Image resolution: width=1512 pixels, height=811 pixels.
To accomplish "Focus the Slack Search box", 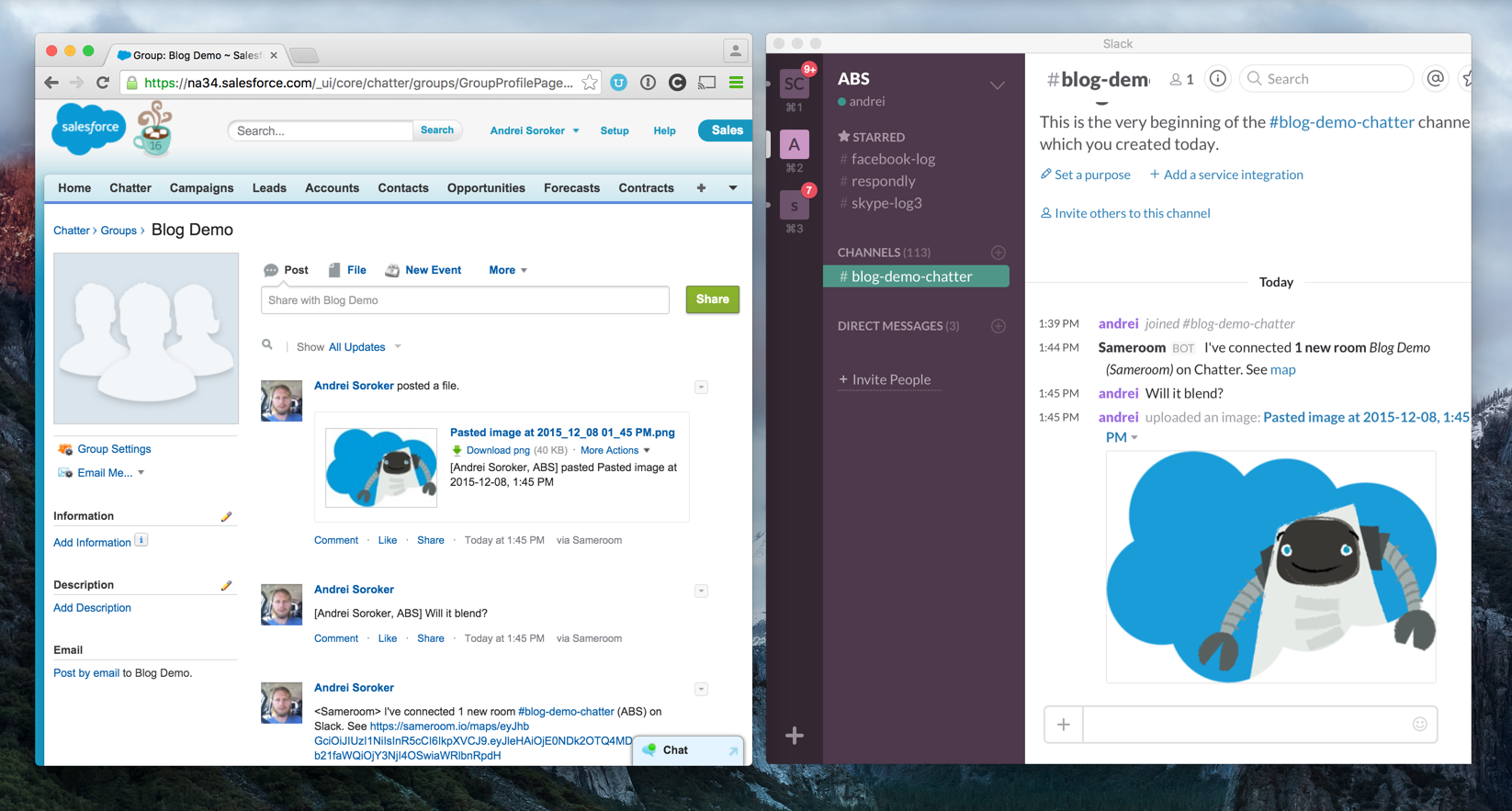I will [x=1326, y=79].
